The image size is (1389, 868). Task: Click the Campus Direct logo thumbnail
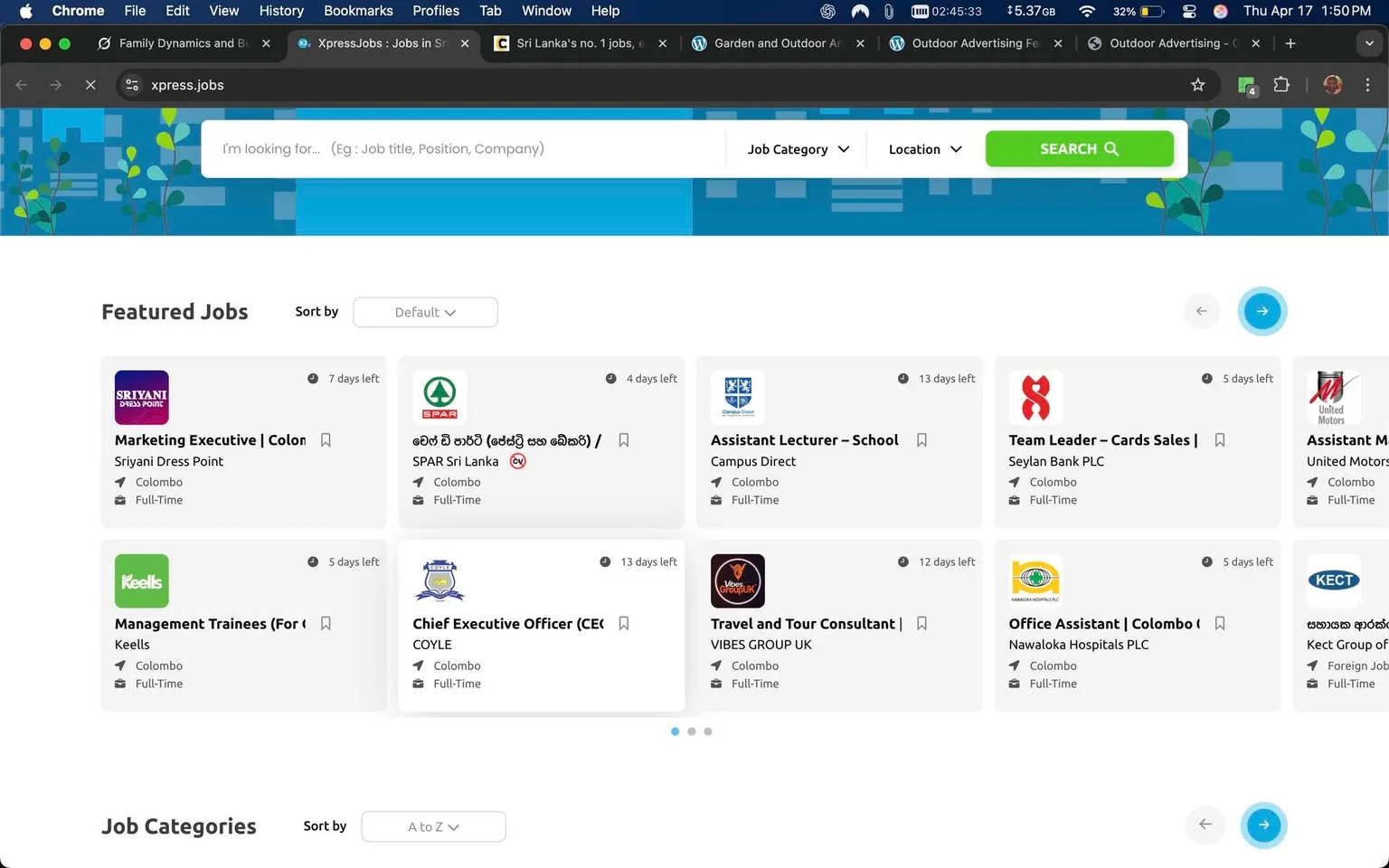[738, 397]
